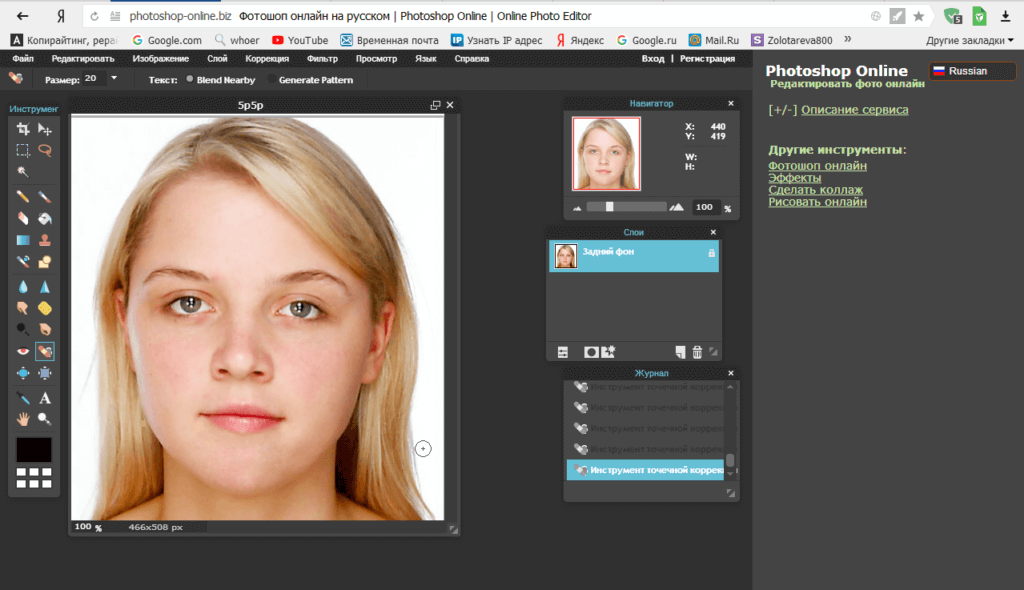Pick the Magic Wand tool
The height and width of the screenshot is (590, 1024).
tap(23, 172)
